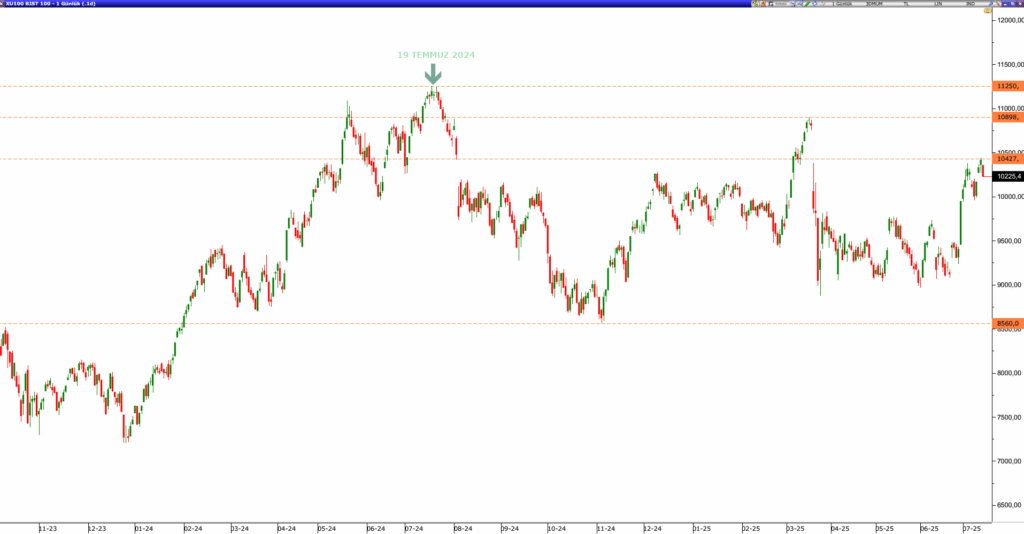This screenshot has width=1024, height=534.
Task: Click the 02-24 date label on time axis
Action: coord(193,529)
